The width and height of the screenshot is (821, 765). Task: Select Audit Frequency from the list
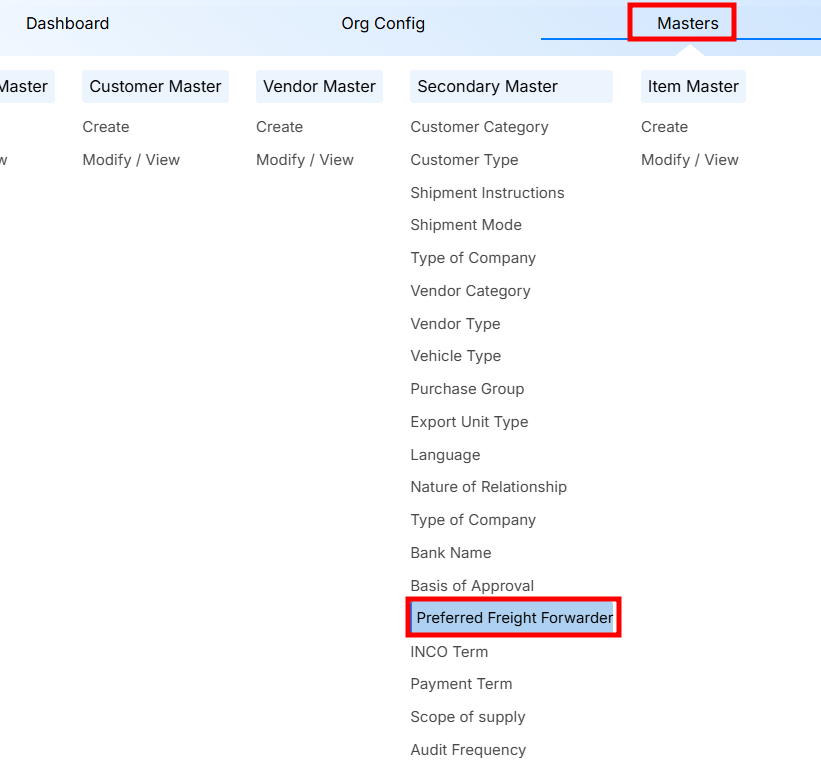coord(467,750)
